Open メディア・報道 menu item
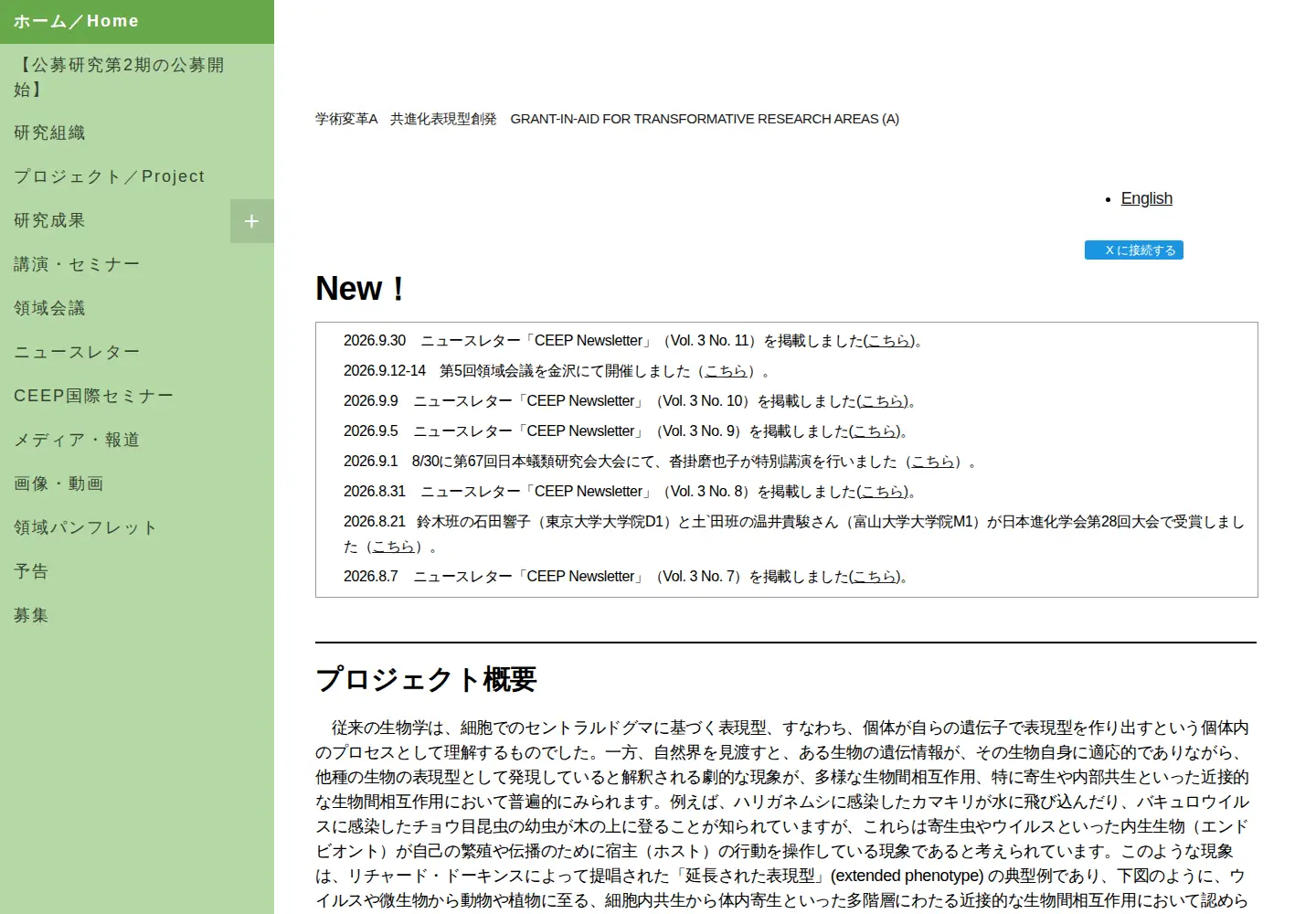Viewport: 1316px width, 914px height. (137, 440)
